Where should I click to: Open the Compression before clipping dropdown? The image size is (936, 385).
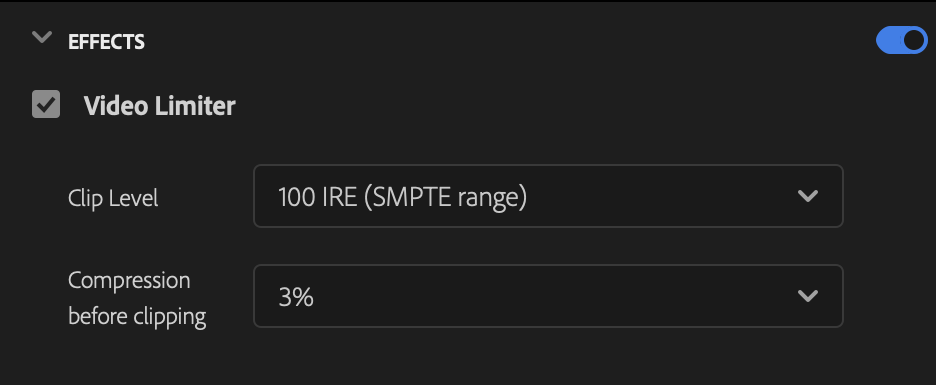[x=548, y=296]
